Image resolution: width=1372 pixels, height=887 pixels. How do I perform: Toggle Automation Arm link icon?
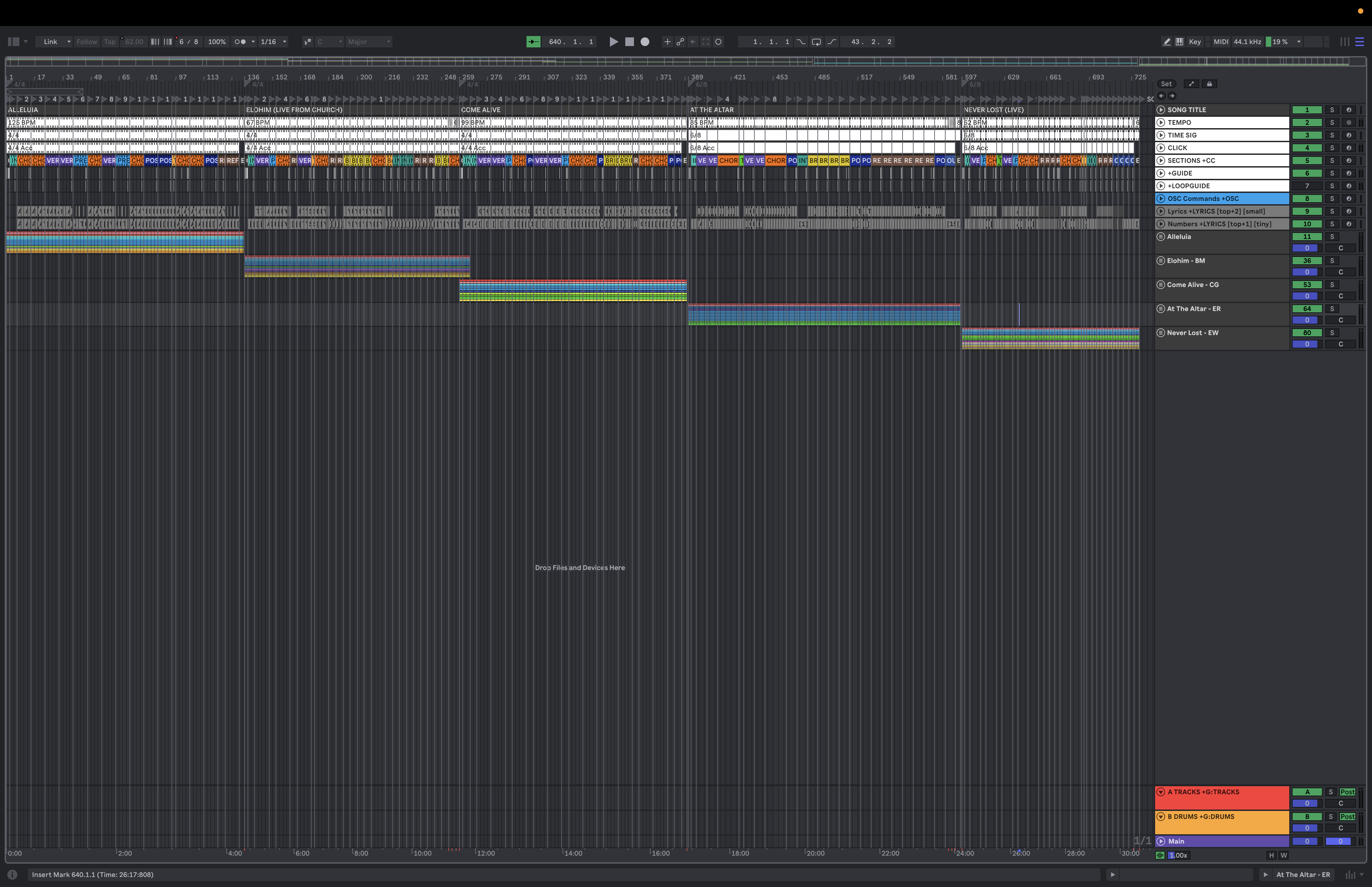pos(680,41)
